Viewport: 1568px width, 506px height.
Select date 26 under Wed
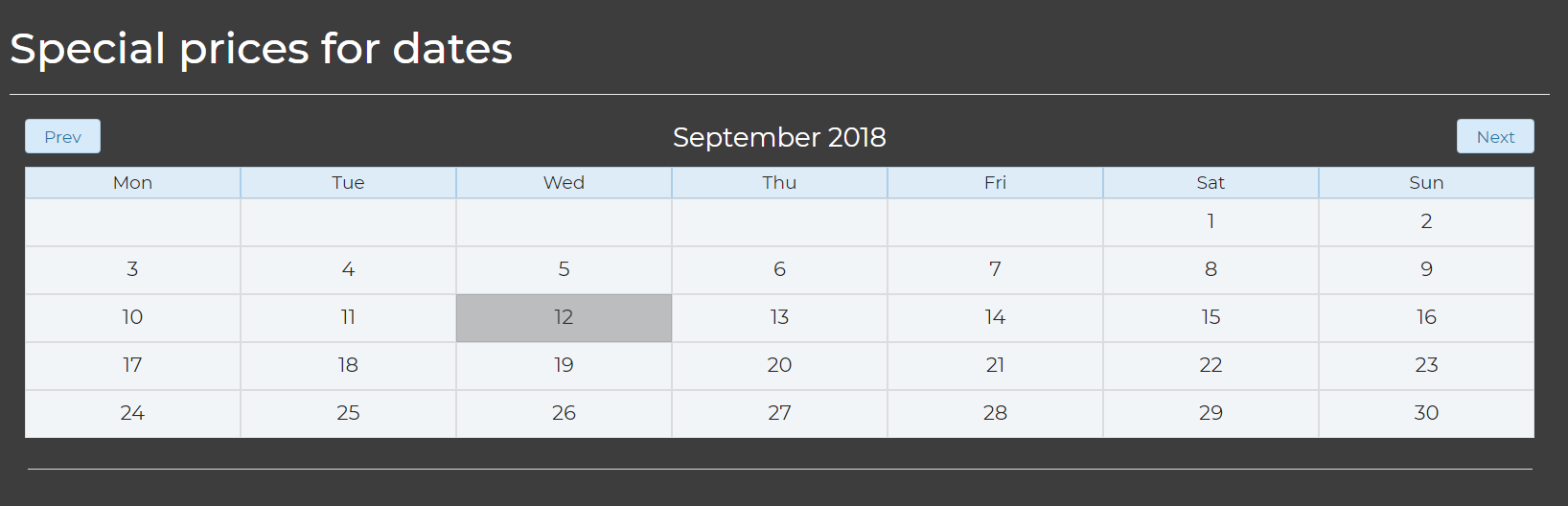pos(564,414)
